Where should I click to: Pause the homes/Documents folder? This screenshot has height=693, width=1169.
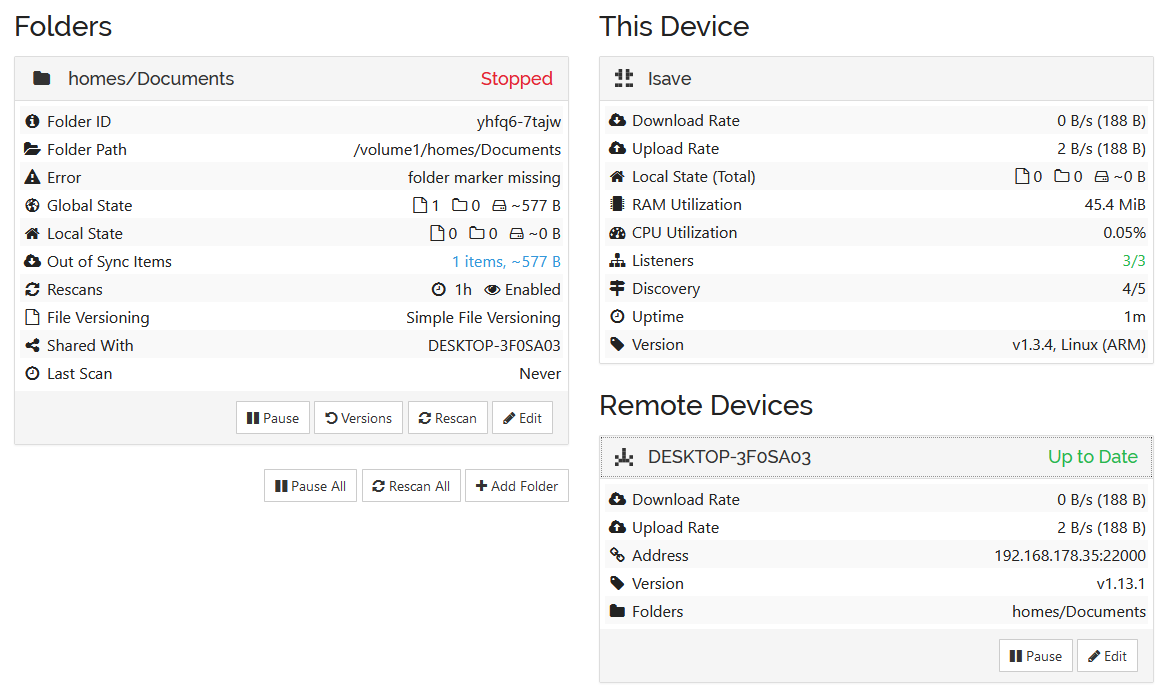(x=273, y=418)
